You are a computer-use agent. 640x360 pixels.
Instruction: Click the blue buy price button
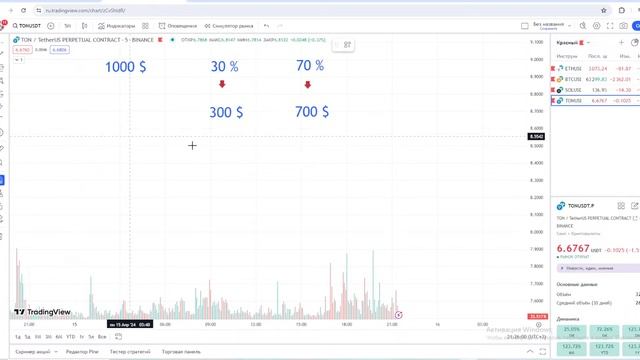[x=60, y=50]
